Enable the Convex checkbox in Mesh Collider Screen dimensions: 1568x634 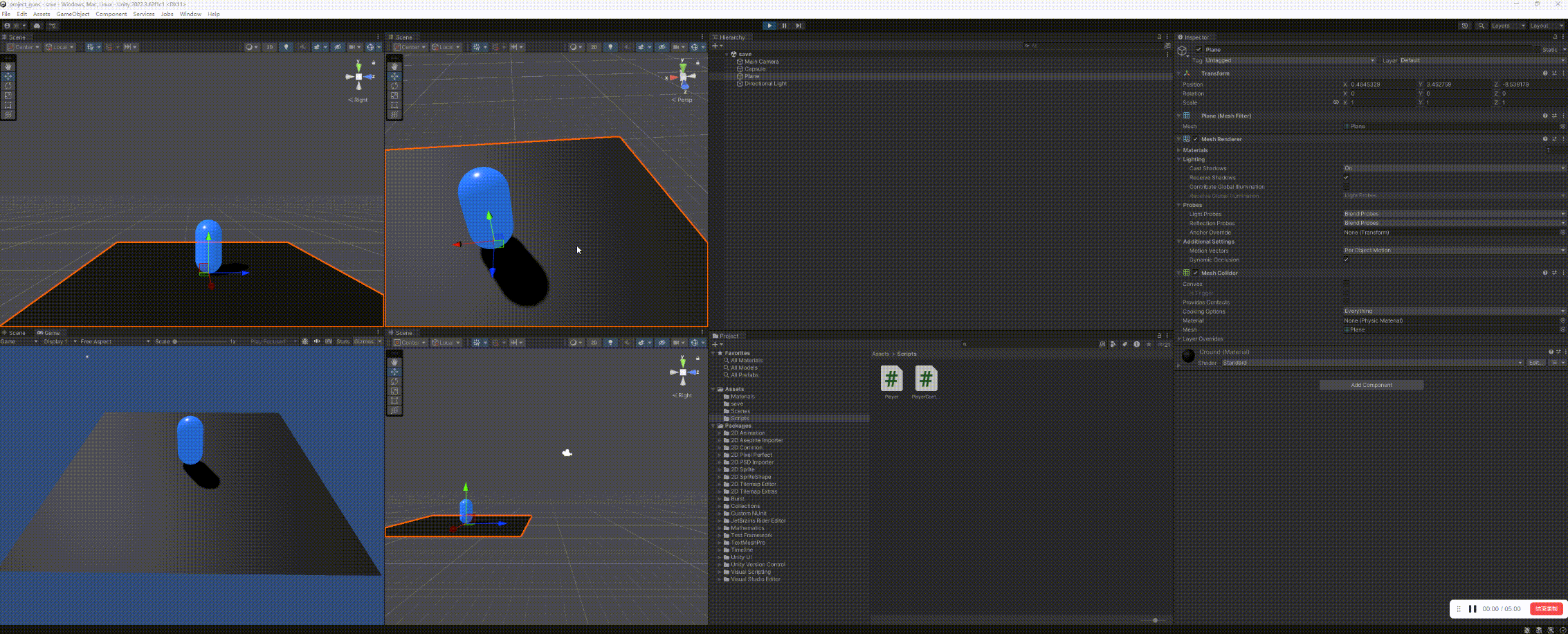click(x=1346, y=284)
